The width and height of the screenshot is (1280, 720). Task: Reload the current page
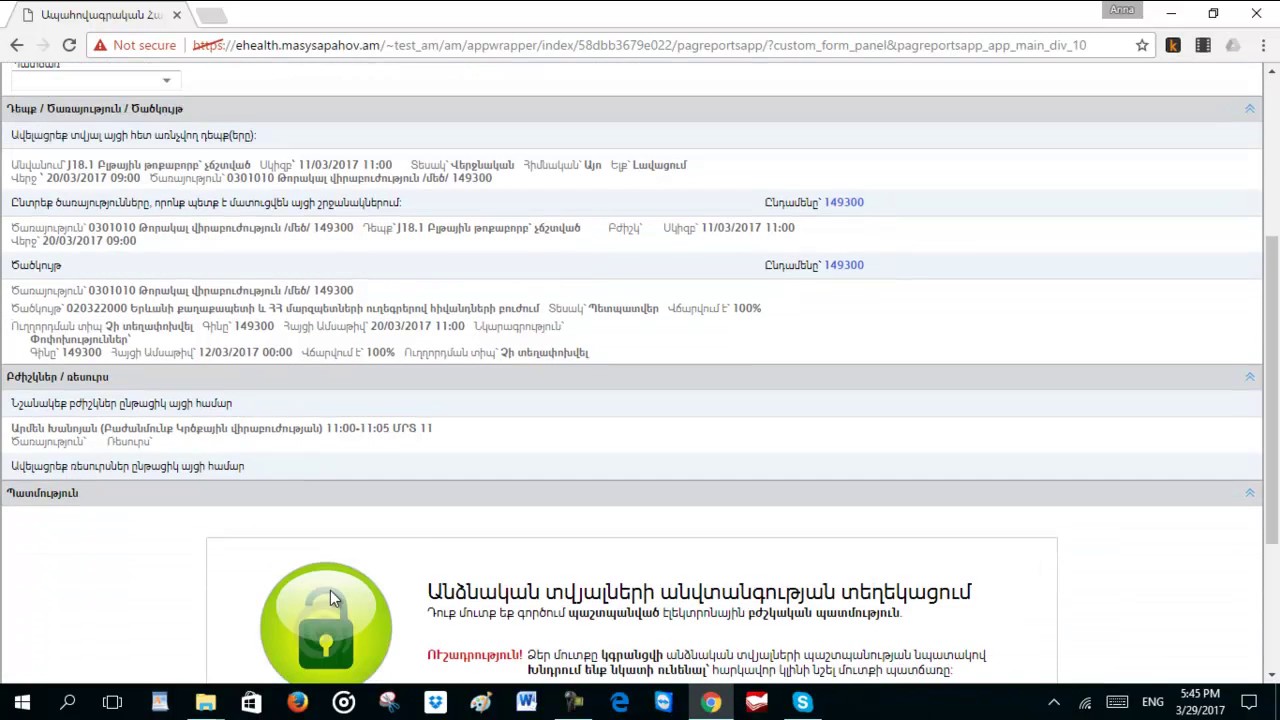tap(69, 45)
